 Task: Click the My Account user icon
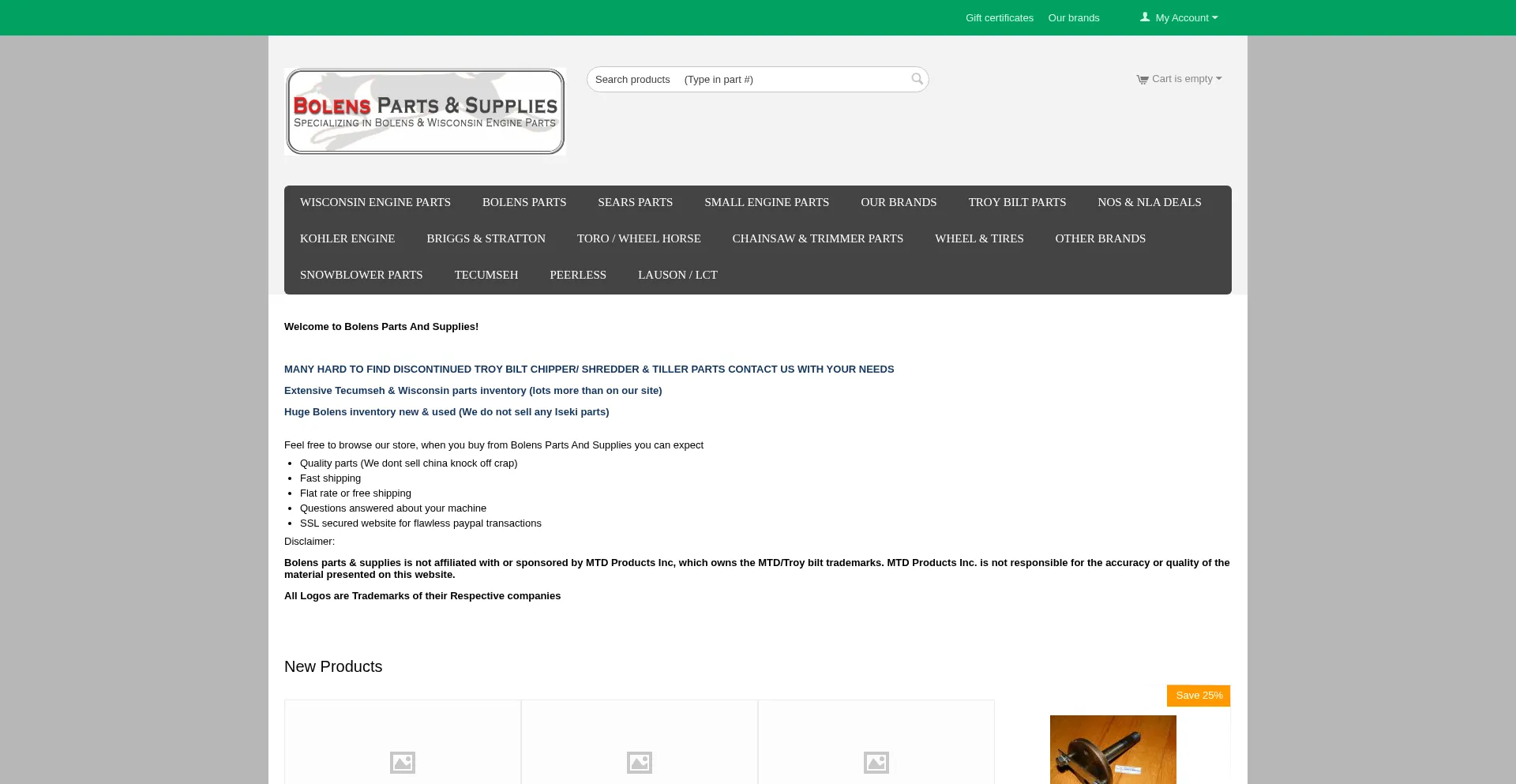pyautogui.click(x=1145, y=17)
